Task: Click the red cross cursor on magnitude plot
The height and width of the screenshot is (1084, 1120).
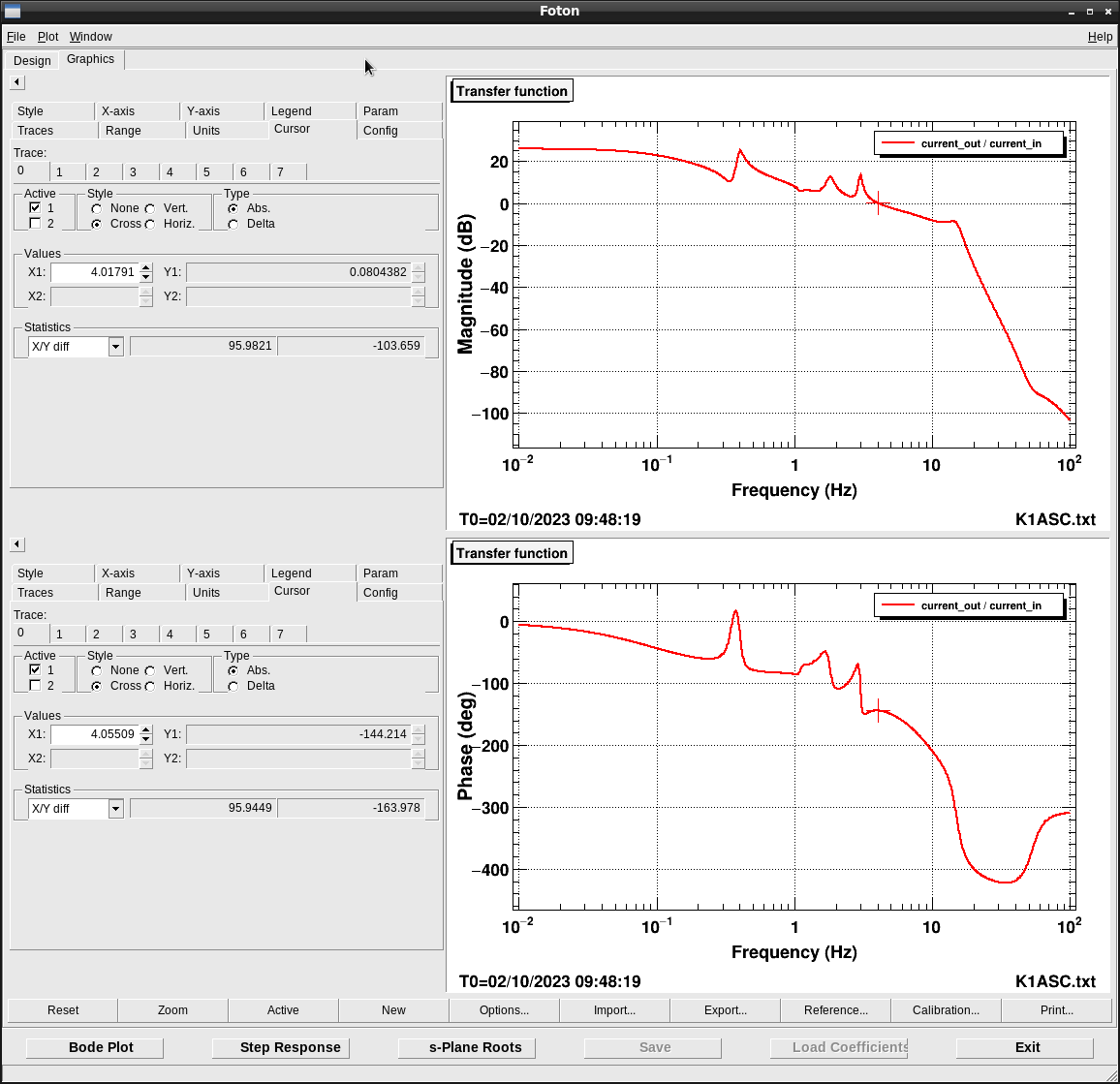Action: tap(878, 202)
